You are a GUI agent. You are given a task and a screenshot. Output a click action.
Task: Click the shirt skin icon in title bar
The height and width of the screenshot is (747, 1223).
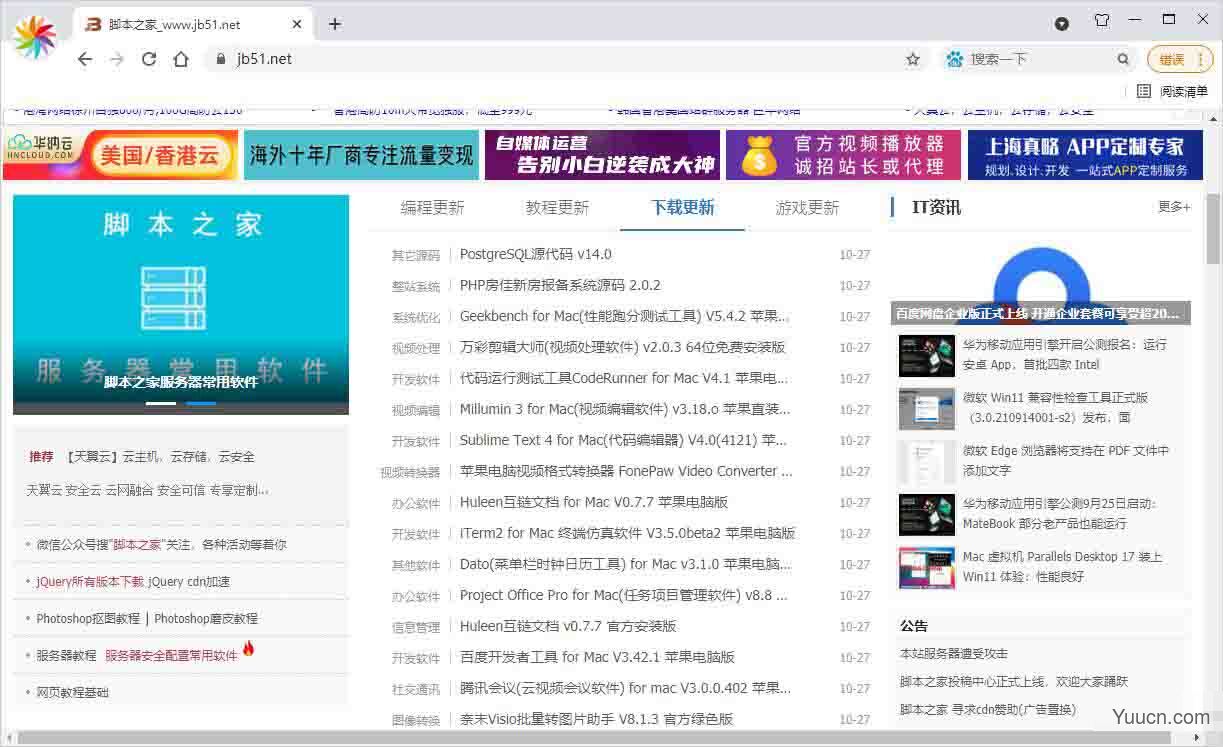[1102, 20]
